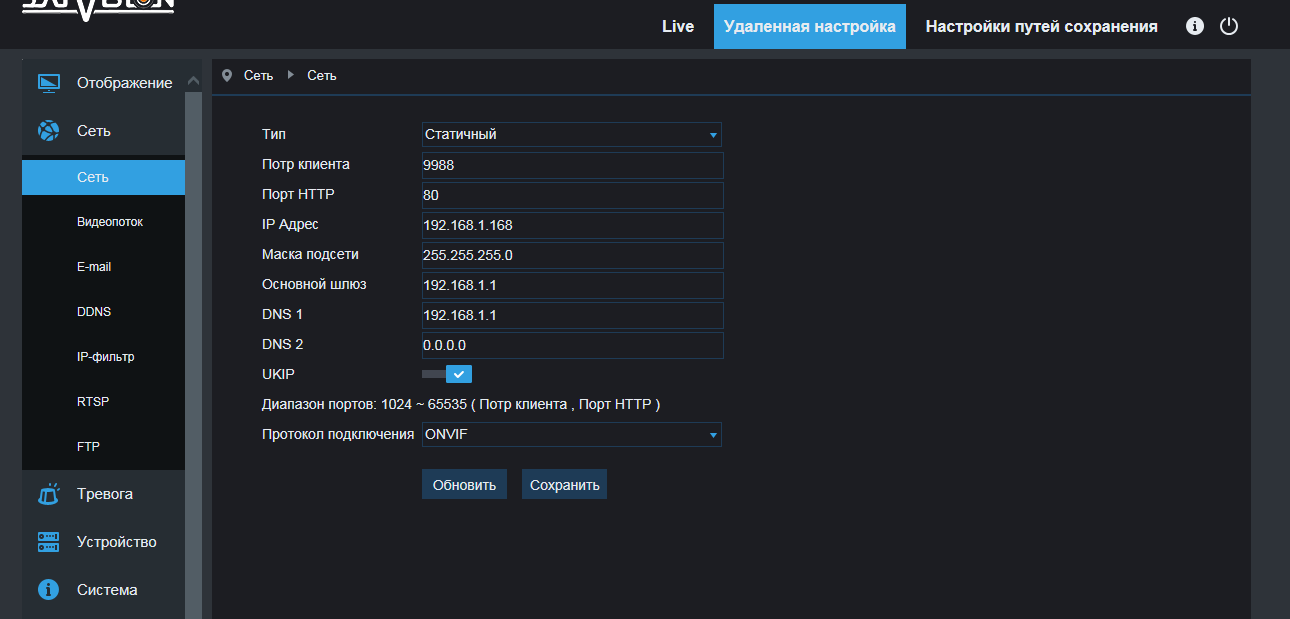1290x619 pixels.
Task: Open the RTSP settings page
Action: [x=93, y=402]
